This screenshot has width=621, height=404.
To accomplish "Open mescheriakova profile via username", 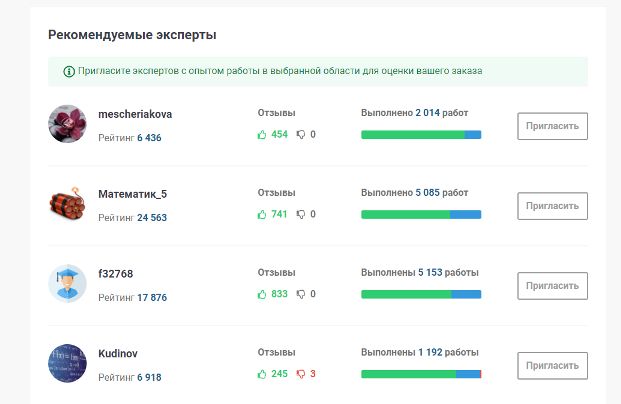I will [x=137, y=114].
